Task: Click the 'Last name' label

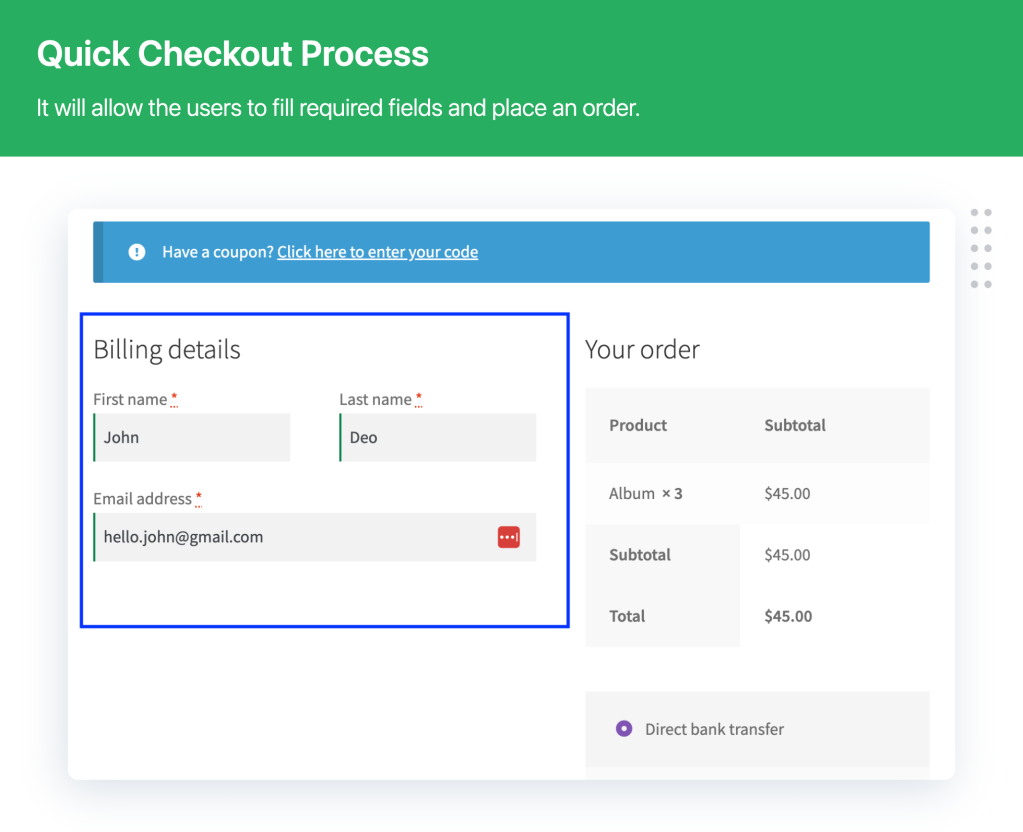Action: pos(375,399)
